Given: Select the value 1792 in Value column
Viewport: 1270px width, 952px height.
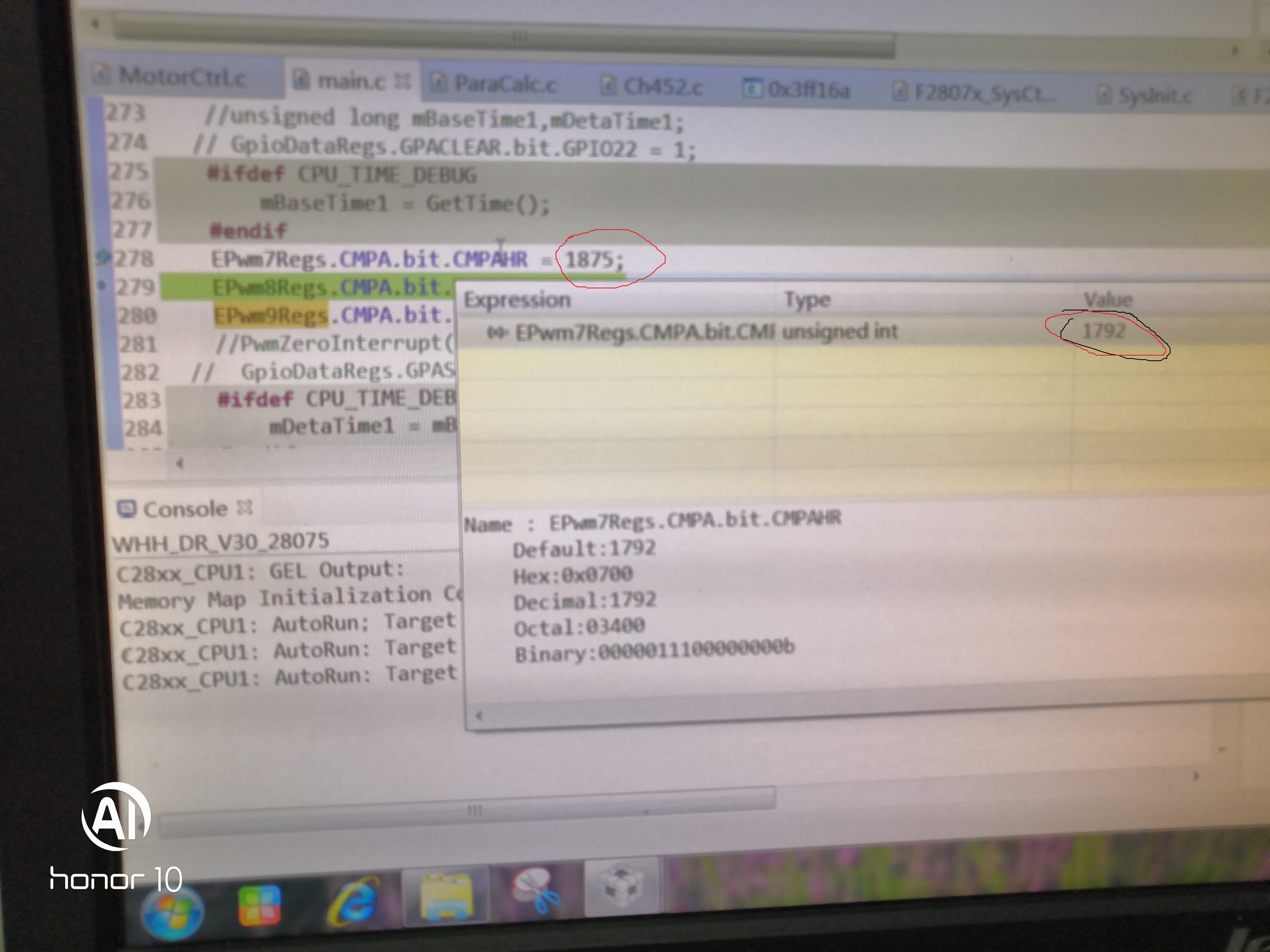Looking at the screenshot, I should 1103,331.
